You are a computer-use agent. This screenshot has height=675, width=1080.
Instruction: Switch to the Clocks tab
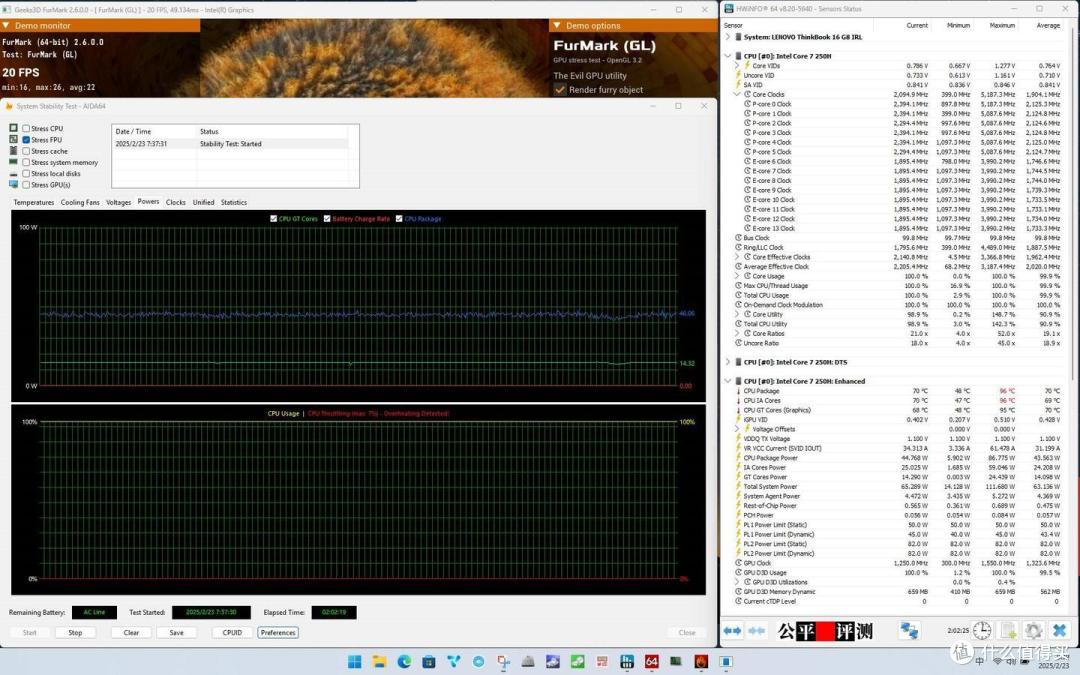176,202
